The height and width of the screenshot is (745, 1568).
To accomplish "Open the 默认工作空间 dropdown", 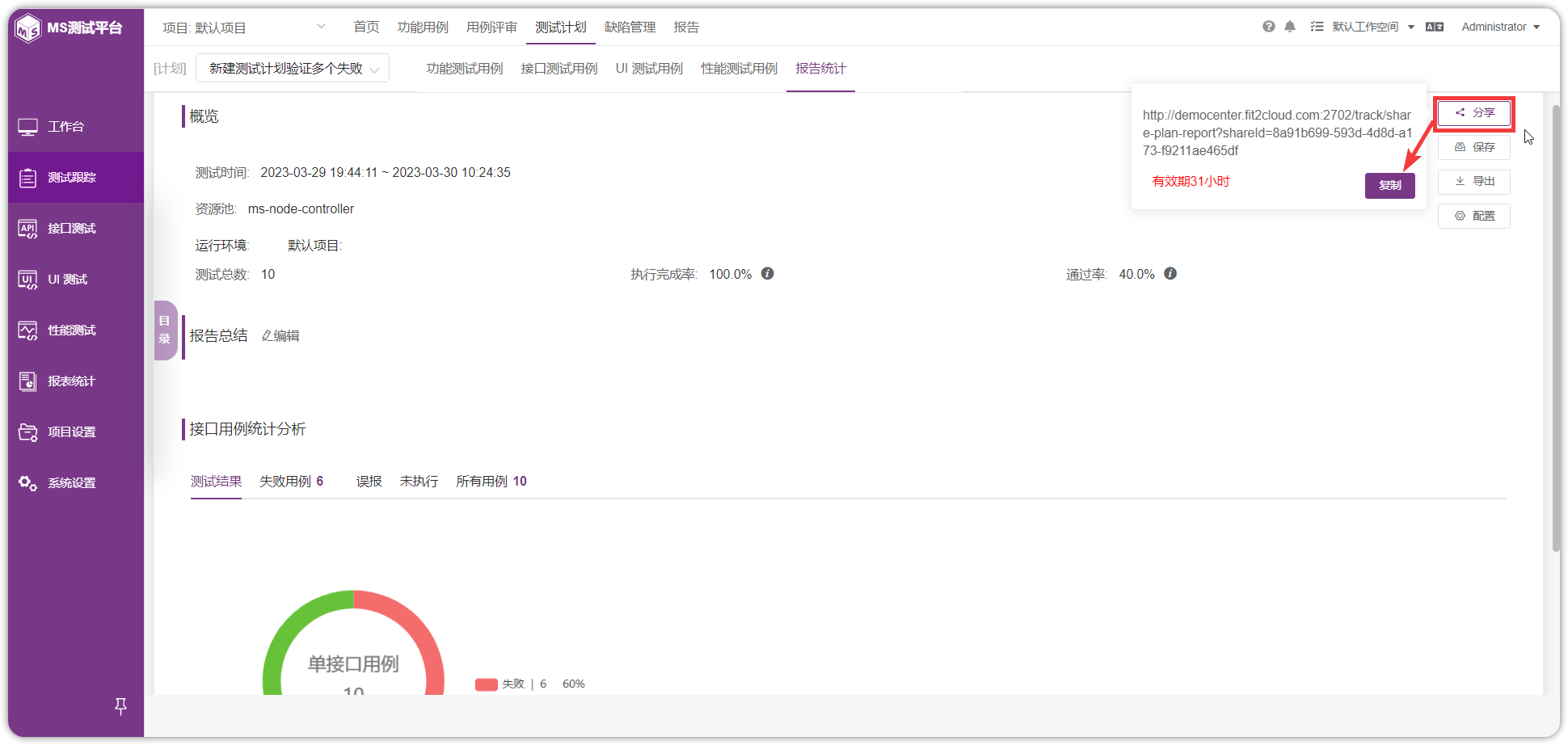I will click(x=1373, y=27).
